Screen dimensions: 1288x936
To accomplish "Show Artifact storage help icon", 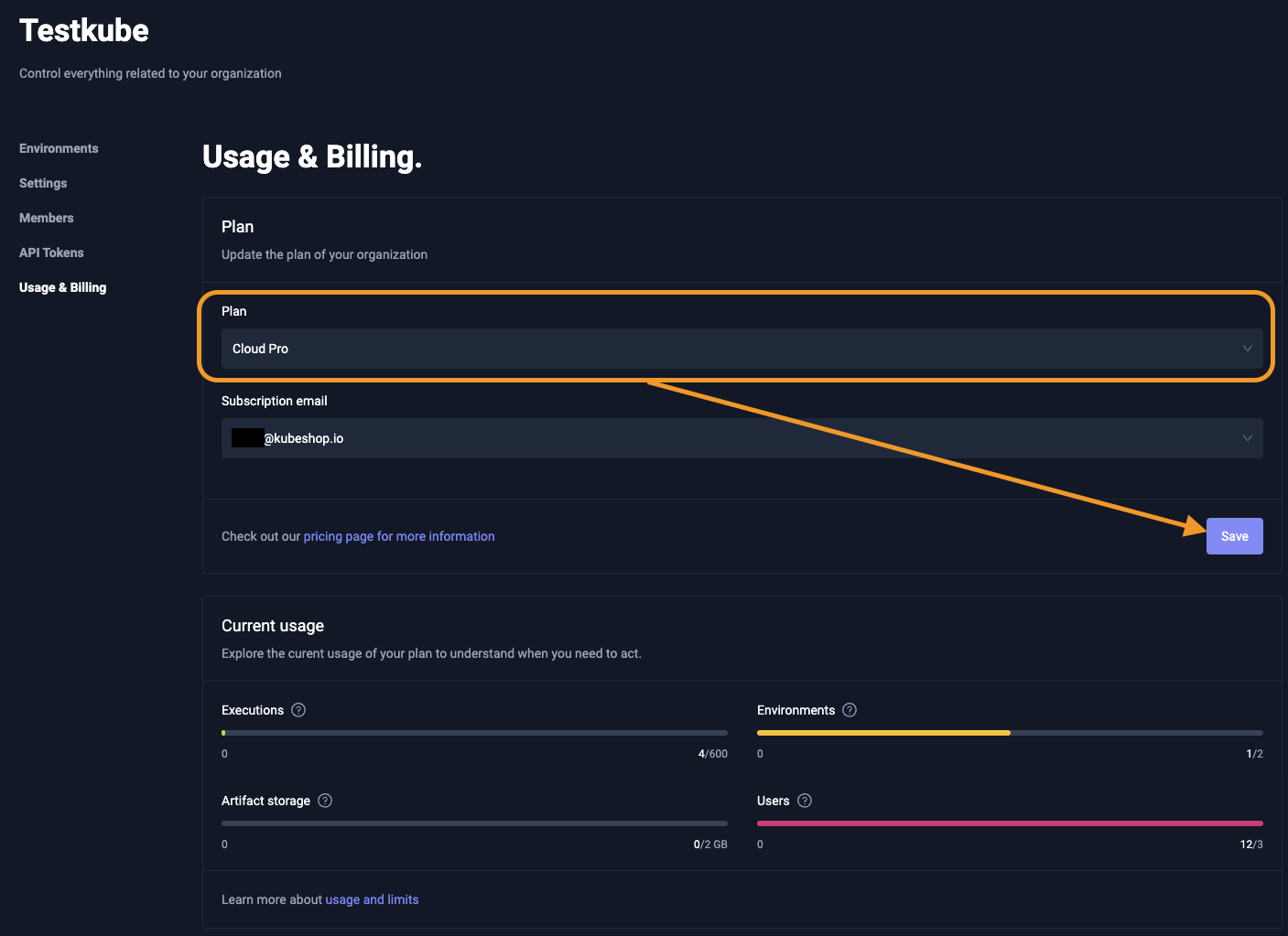I will click(x=325, y=801).
